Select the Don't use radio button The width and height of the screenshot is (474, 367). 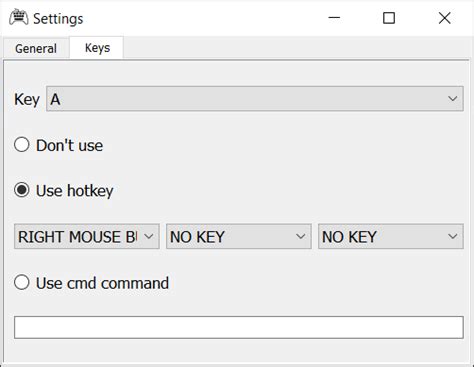tap(22, 145)
